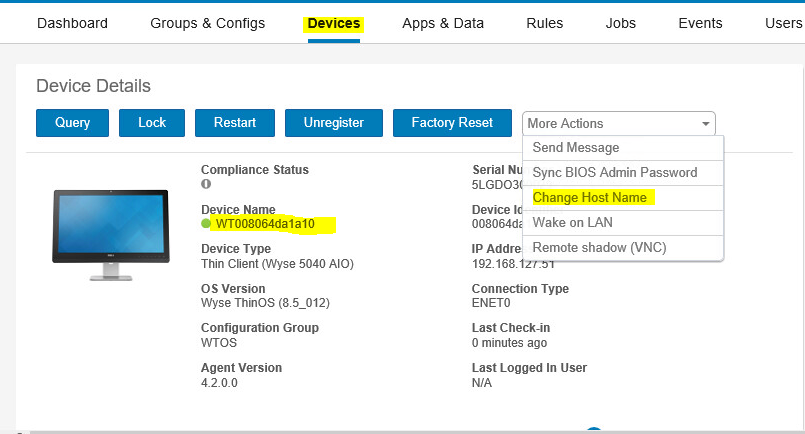The image size is (805, 434).
Task: Open the Jobs tab
Action: [621, 23]
